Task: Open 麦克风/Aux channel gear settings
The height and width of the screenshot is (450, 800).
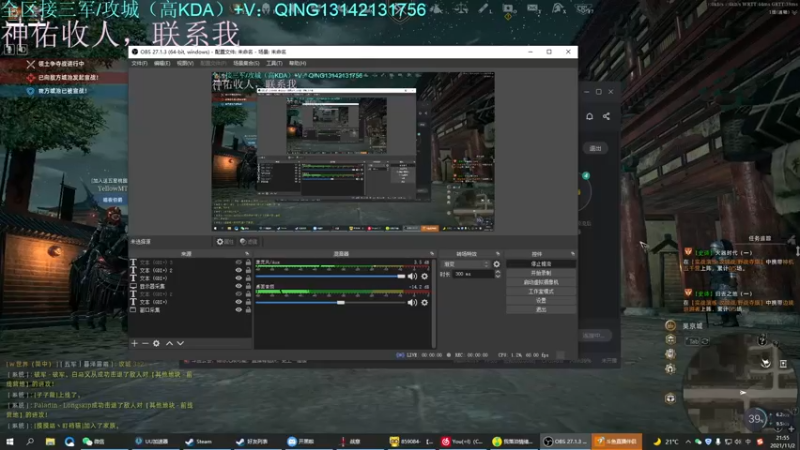Action: pyautogui.click(x=424, y=276)
